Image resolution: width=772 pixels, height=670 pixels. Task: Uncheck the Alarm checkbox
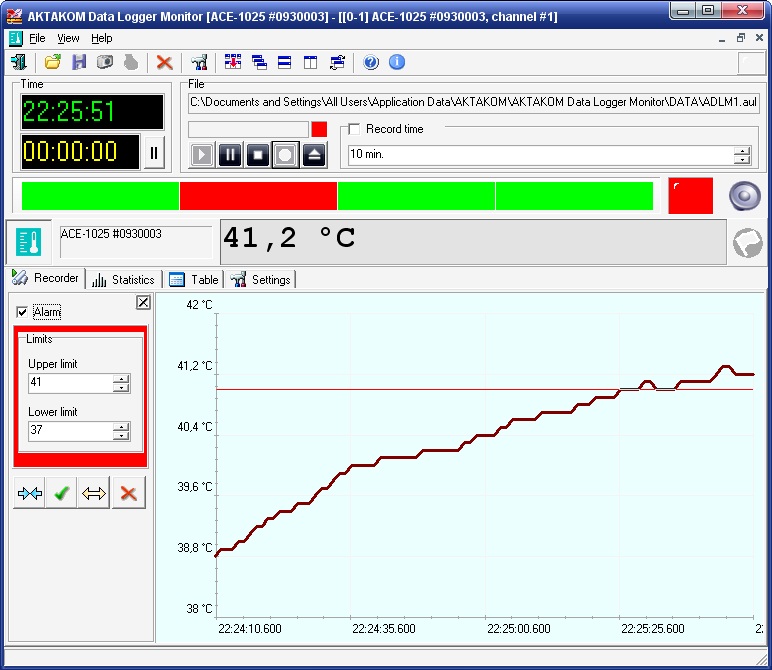(22, 312)
